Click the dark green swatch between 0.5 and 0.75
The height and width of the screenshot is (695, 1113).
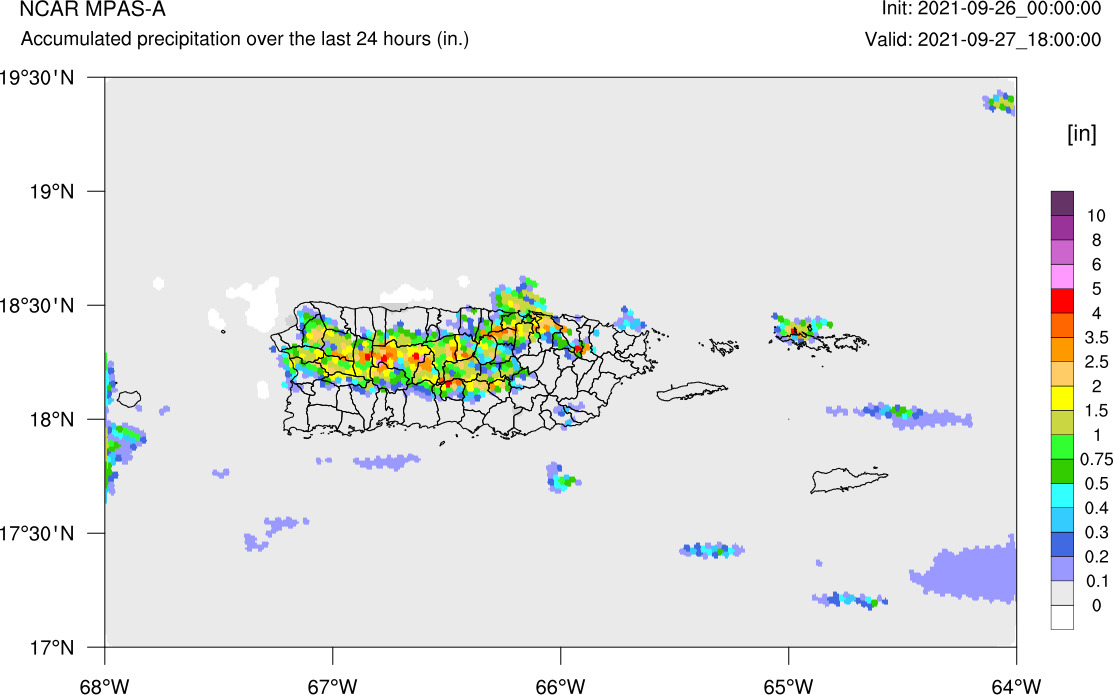point(1062,471)
